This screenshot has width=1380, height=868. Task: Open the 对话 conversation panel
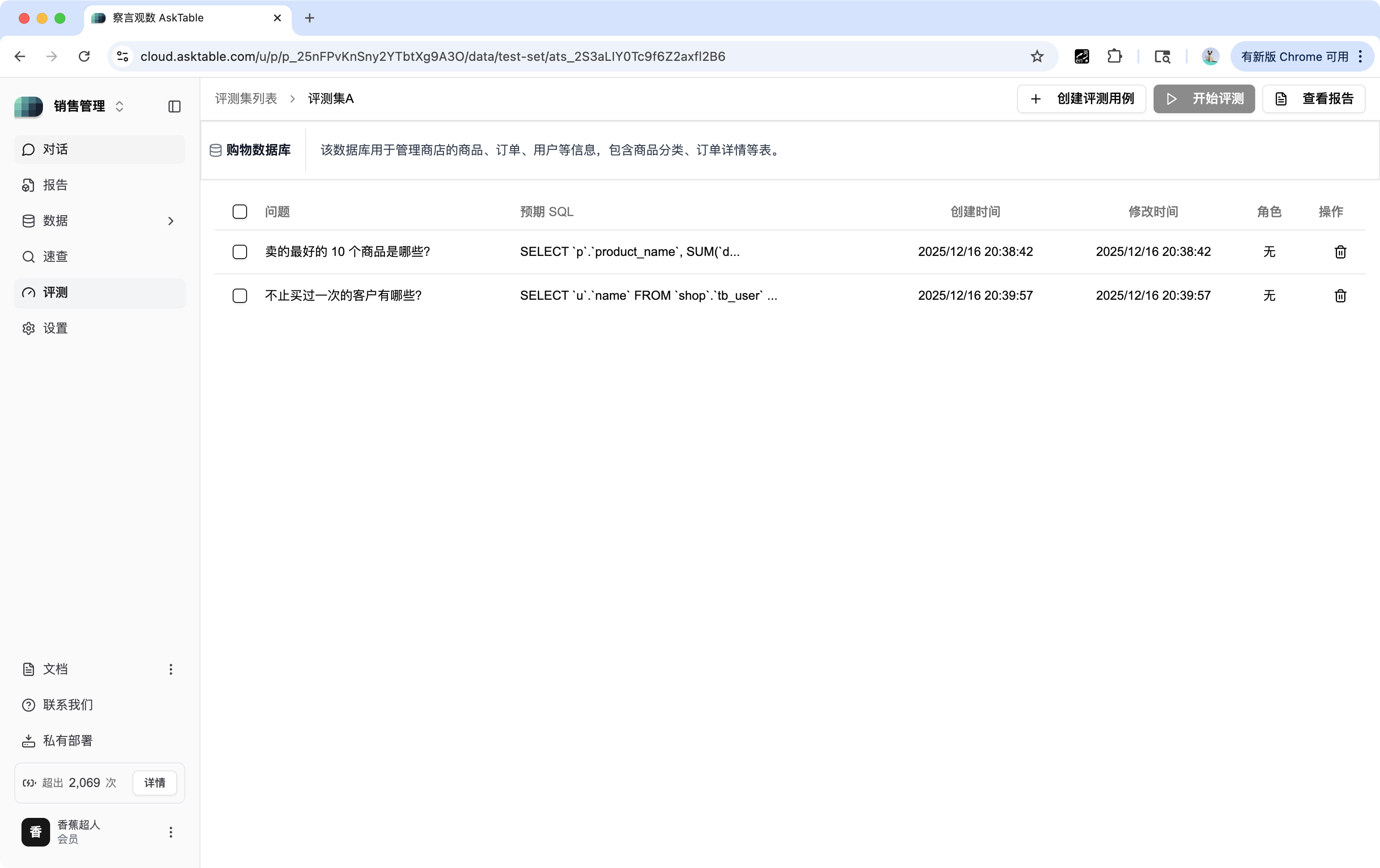click(x=55, y=149)
